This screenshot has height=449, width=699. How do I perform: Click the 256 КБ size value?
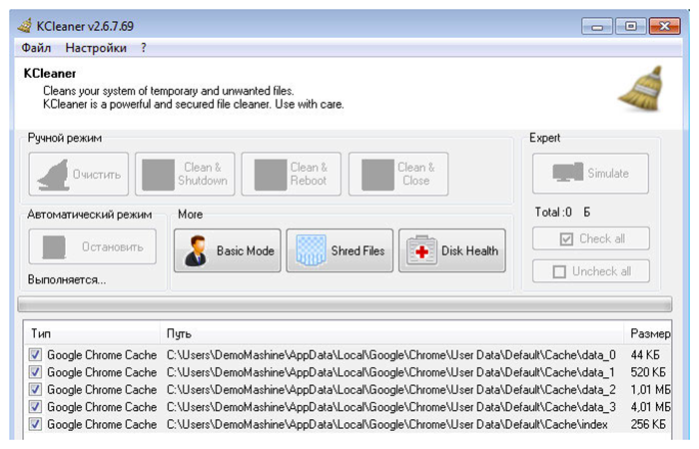tap(648, 424)
